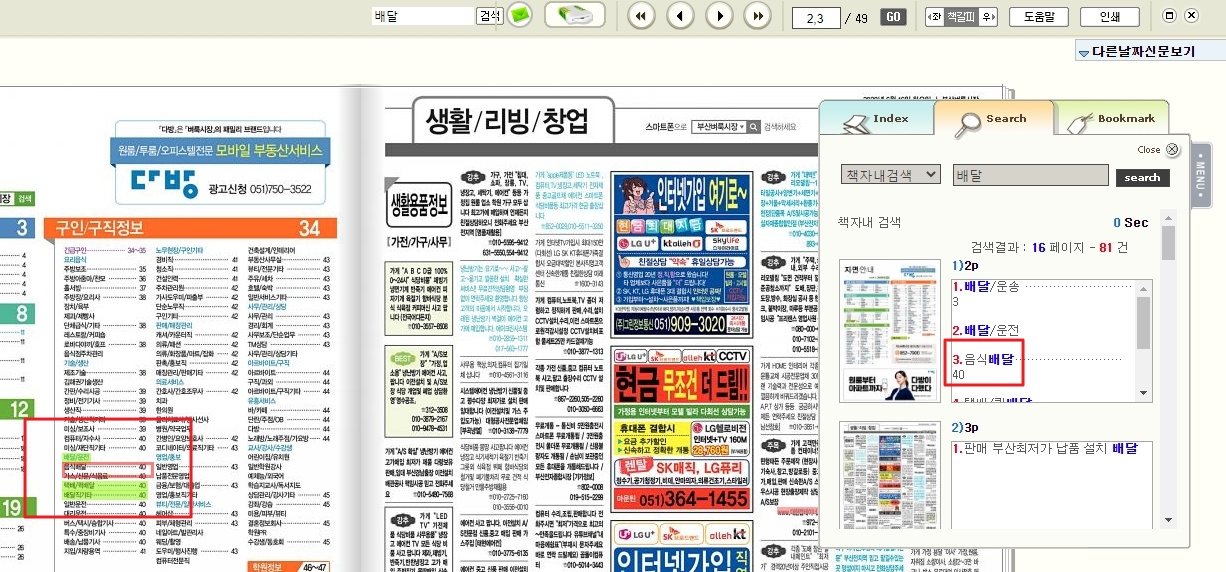Click the green drive icon button
Image resolution: width=1226 pixels, height=572 pixels.
[x=574, y=15]
